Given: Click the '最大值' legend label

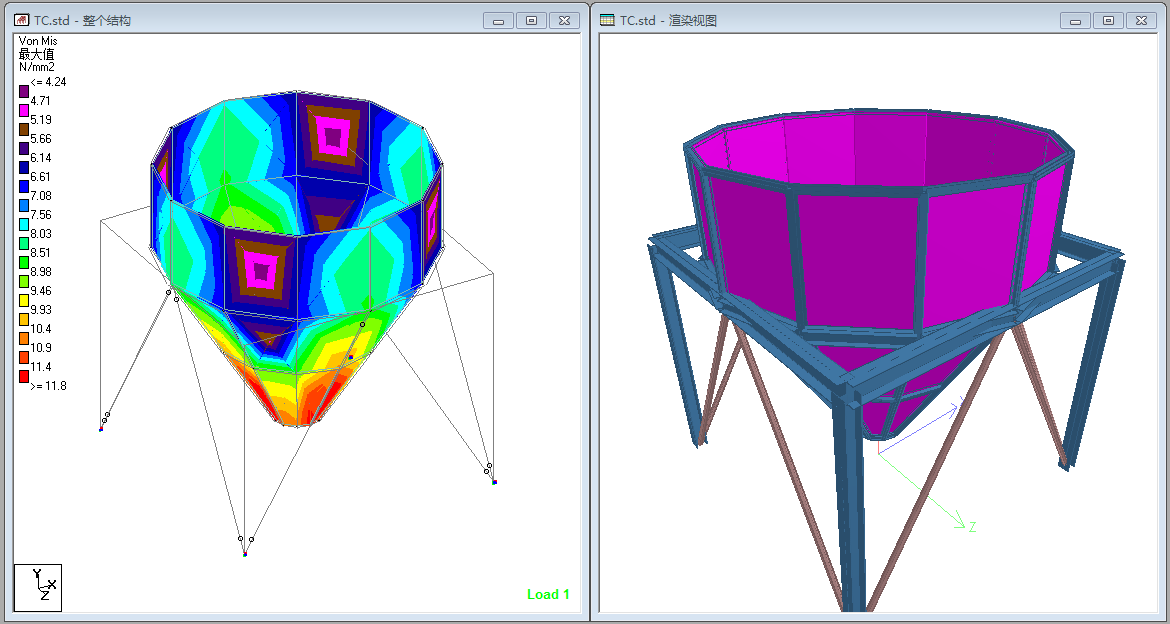Looking at the screenshot, I should pos(37,54).
